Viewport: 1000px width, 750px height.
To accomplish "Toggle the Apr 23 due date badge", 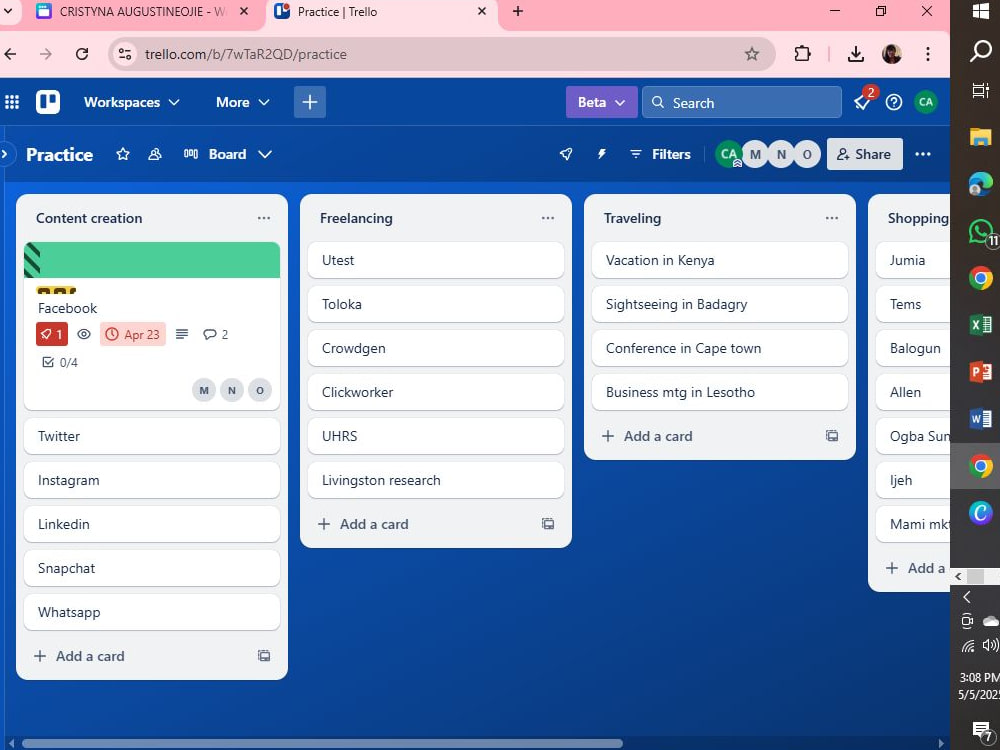I will click(133, 334).
